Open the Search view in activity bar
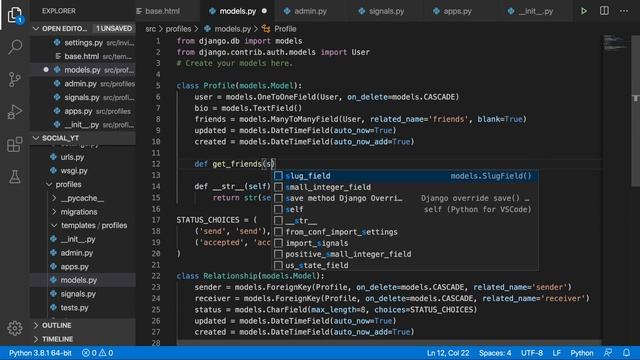640x360 pixels. 15,47
